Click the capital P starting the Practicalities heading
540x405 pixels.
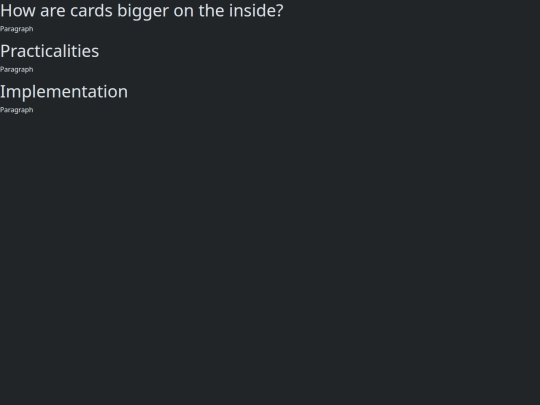coord(5,51)
